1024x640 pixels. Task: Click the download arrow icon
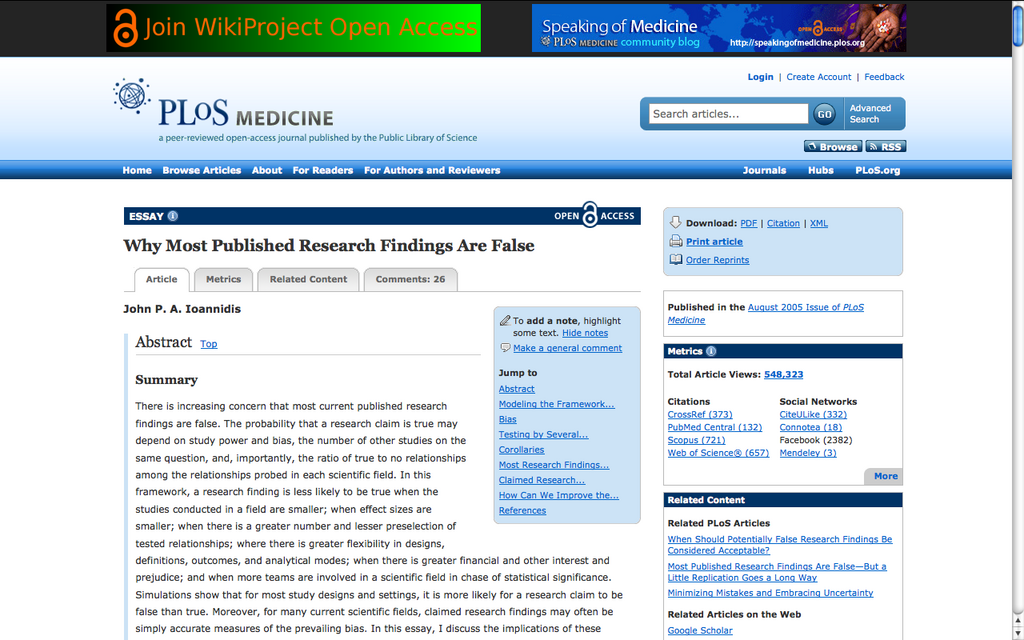pyautogui.click(x=675, y=223)
